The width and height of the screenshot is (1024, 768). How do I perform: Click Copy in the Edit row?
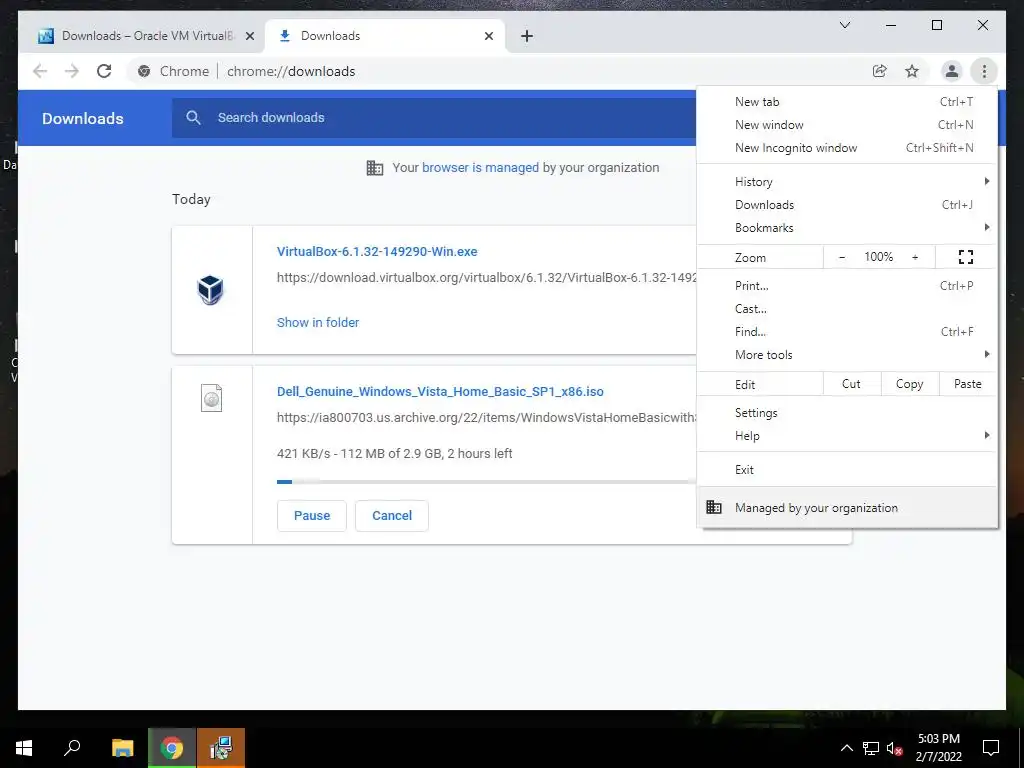(910, 384)
